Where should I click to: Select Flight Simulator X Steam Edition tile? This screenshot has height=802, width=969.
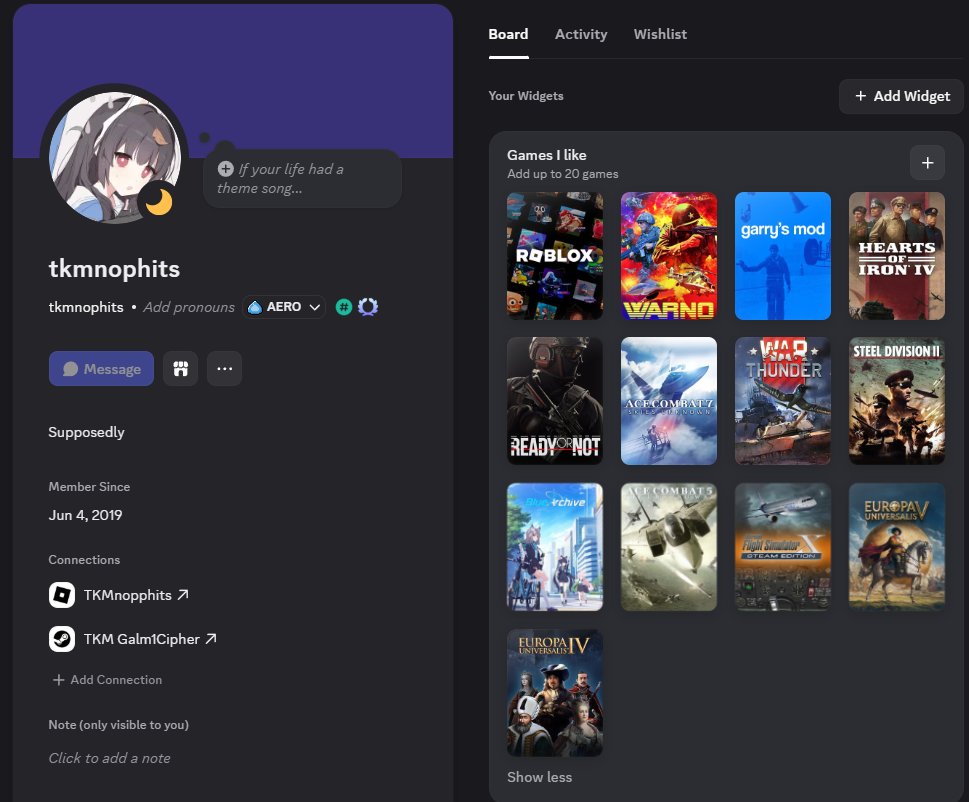pyautogui.click(x=783, y=547)
